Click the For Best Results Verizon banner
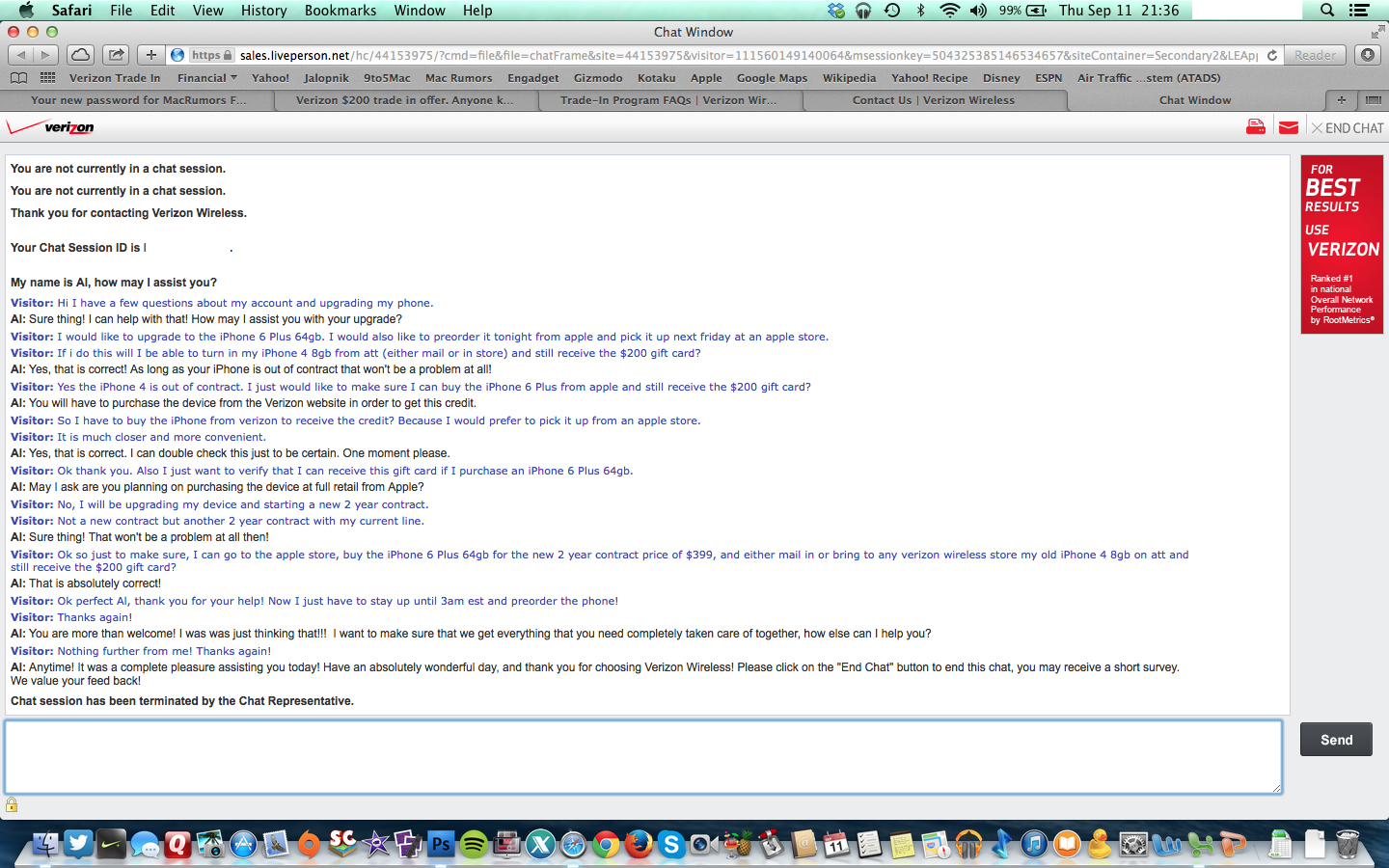 click(1342, 245)
